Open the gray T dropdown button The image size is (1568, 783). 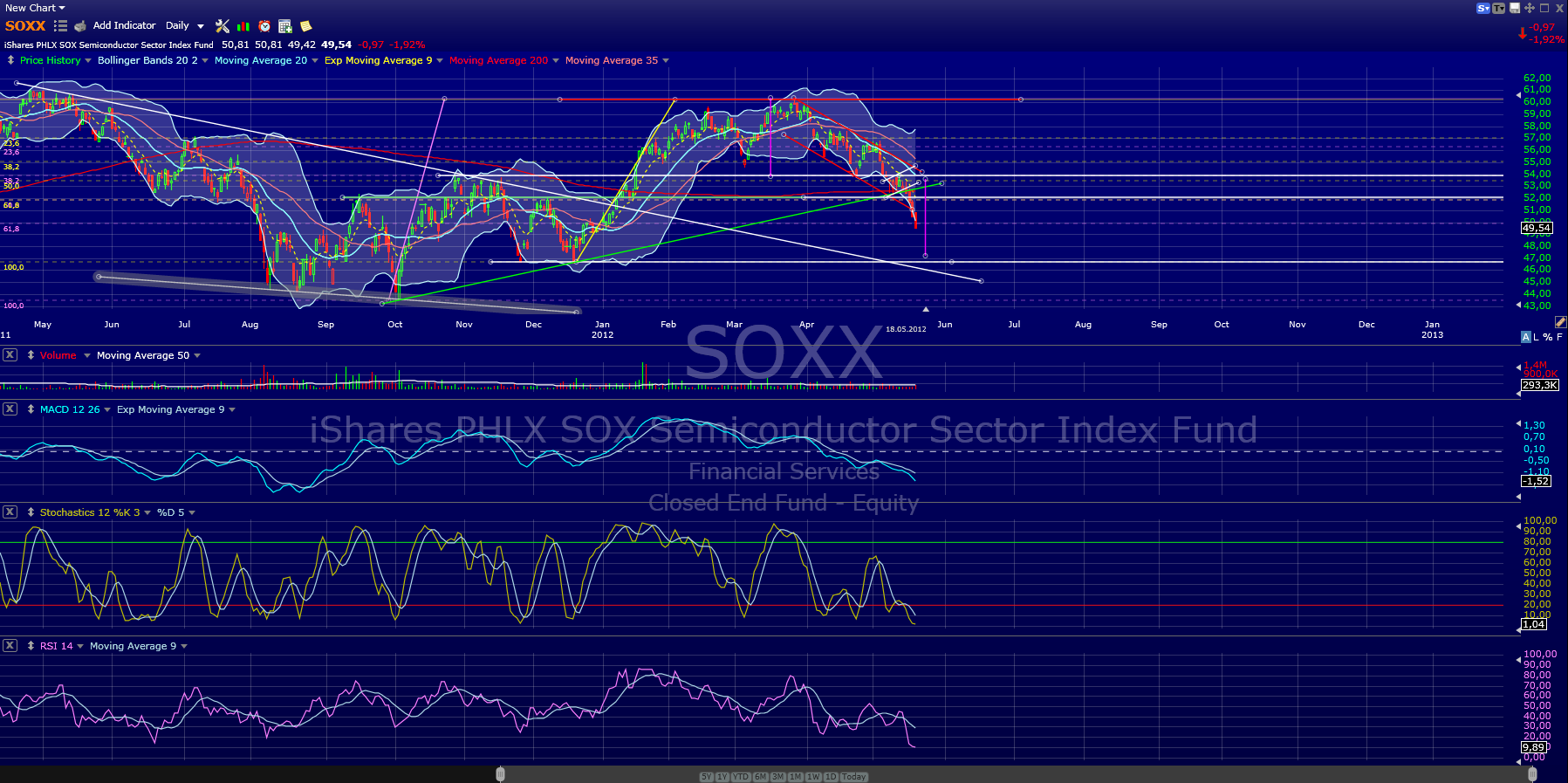1499,8
